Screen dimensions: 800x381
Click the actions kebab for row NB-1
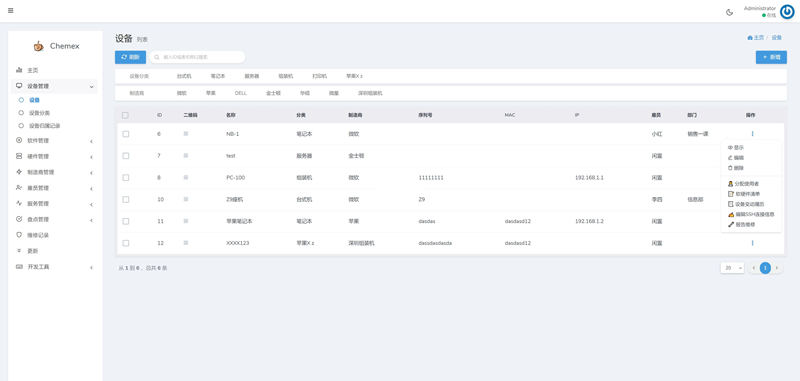click(752, 134)
